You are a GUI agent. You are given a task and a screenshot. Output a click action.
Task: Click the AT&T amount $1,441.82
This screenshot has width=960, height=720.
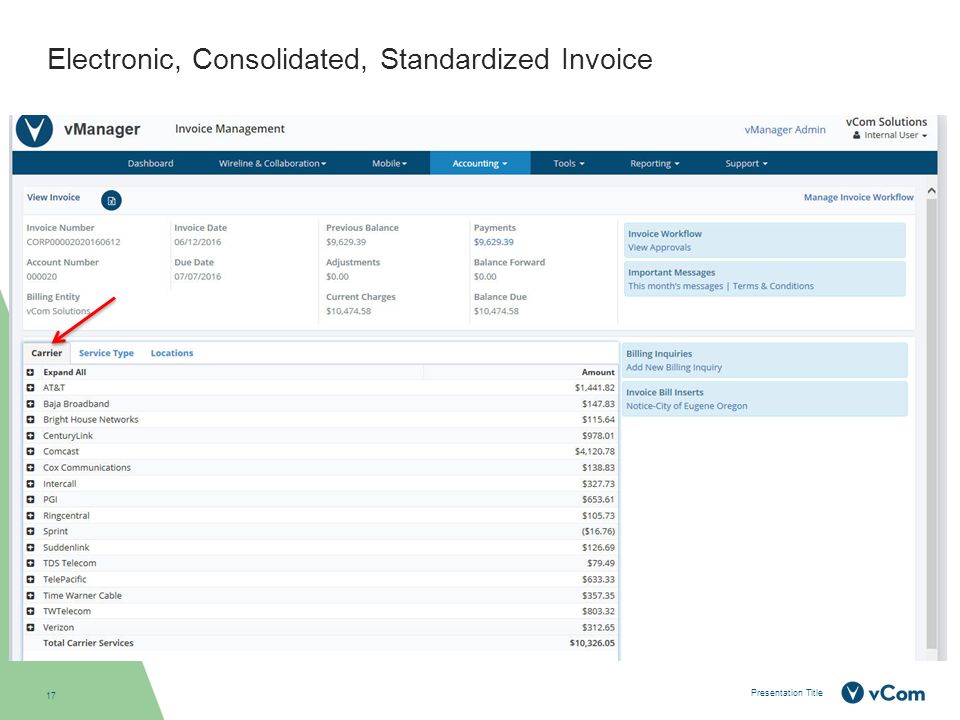click(x=595, y=388)
